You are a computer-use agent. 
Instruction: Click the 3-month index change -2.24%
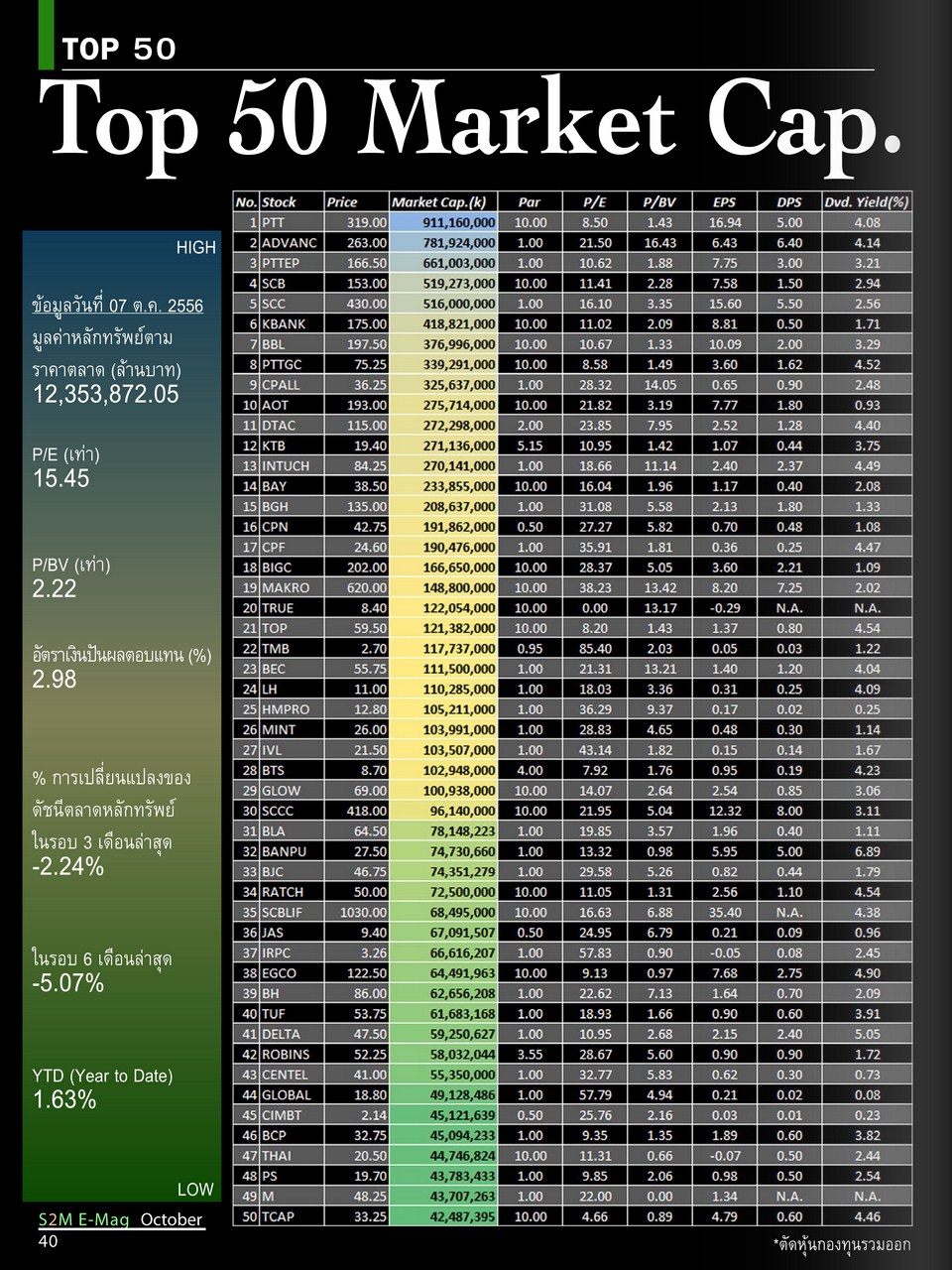(x=68, y=867)
